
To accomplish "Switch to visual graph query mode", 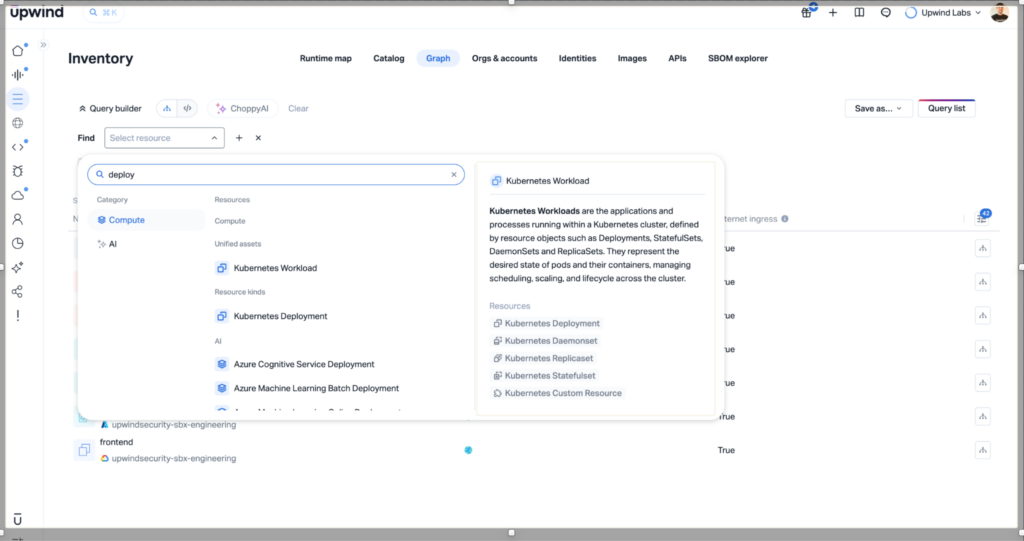I will tap(167, 108).
